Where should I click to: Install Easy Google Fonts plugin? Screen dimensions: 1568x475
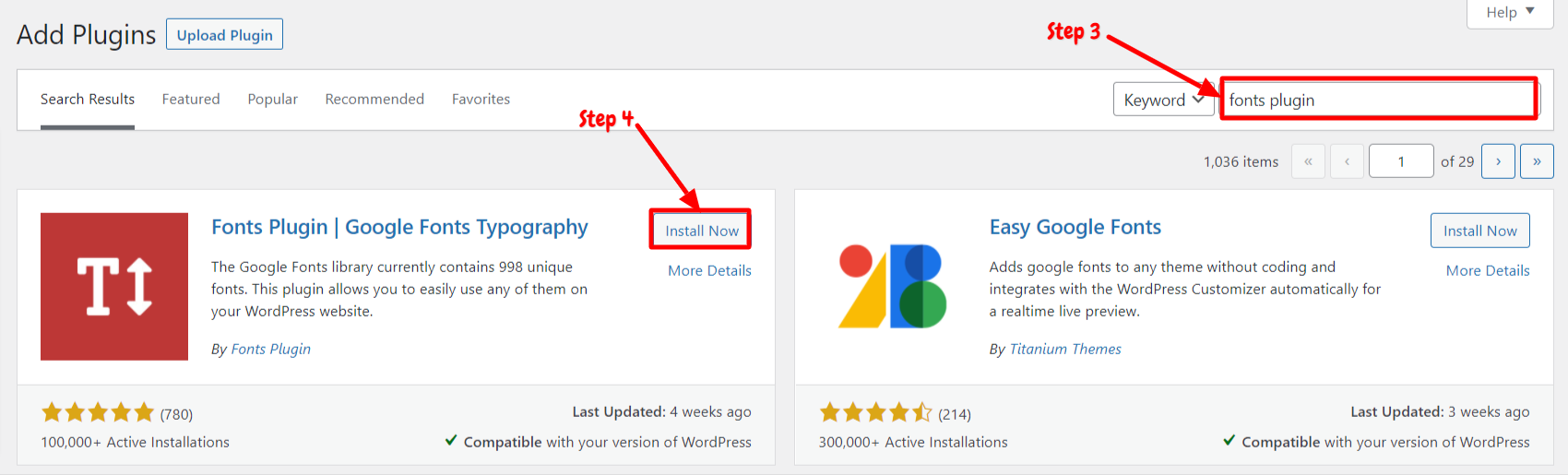1479,231
